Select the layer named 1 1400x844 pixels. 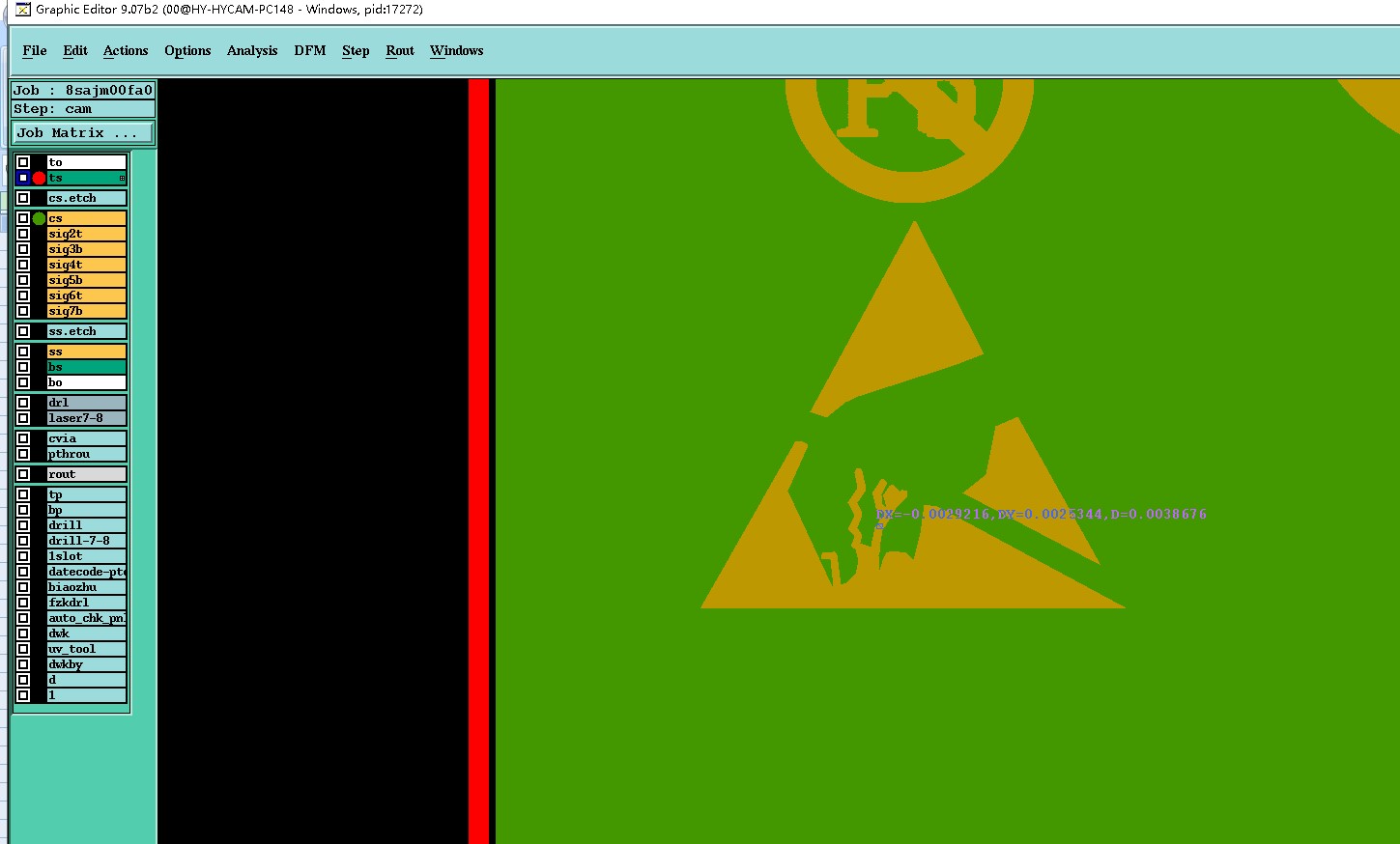(x=87, y=695)
